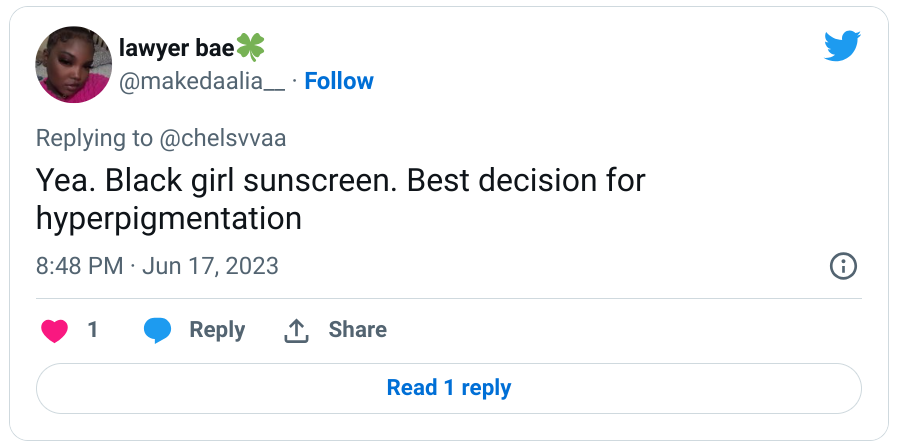Viewport: 899px width, 447px height.
Task: Open the lawyer bae profile picture
Action: 73,65
